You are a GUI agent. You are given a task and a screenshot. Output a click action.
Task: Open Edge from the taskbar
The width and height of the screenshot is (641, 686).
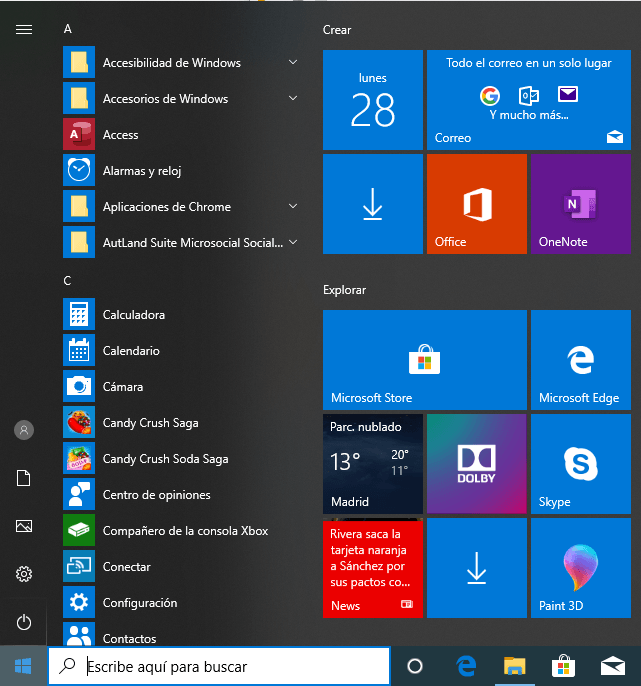tap(466, 666)
